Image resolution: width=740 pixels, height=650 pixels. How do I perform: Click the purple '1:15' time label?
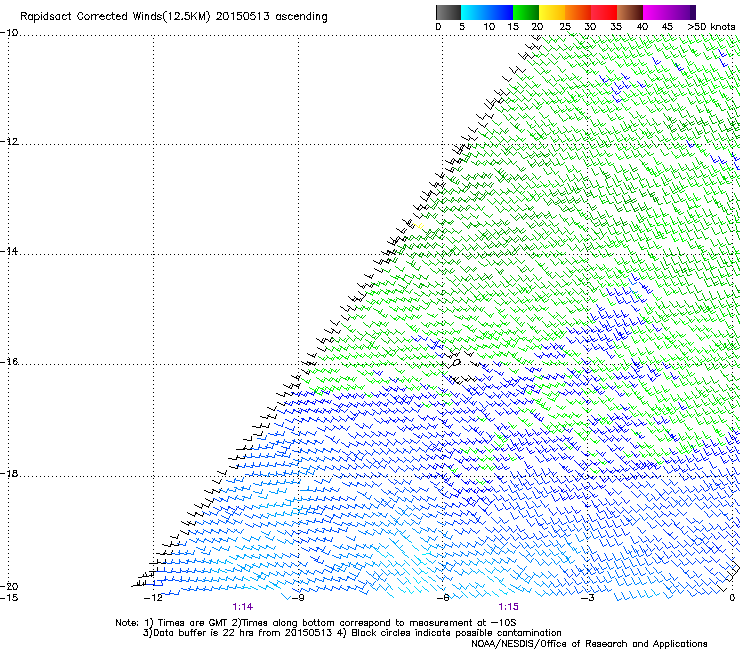[508, 607]
